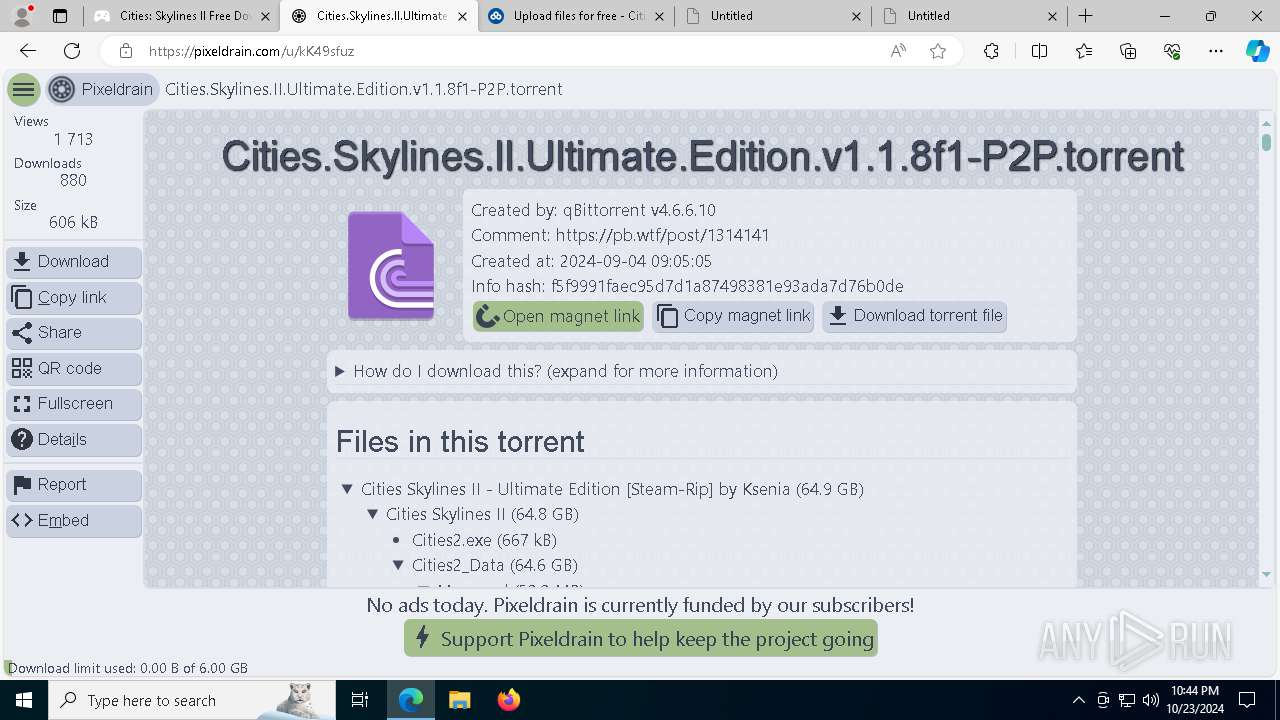Open Task View

pos(360,700)
